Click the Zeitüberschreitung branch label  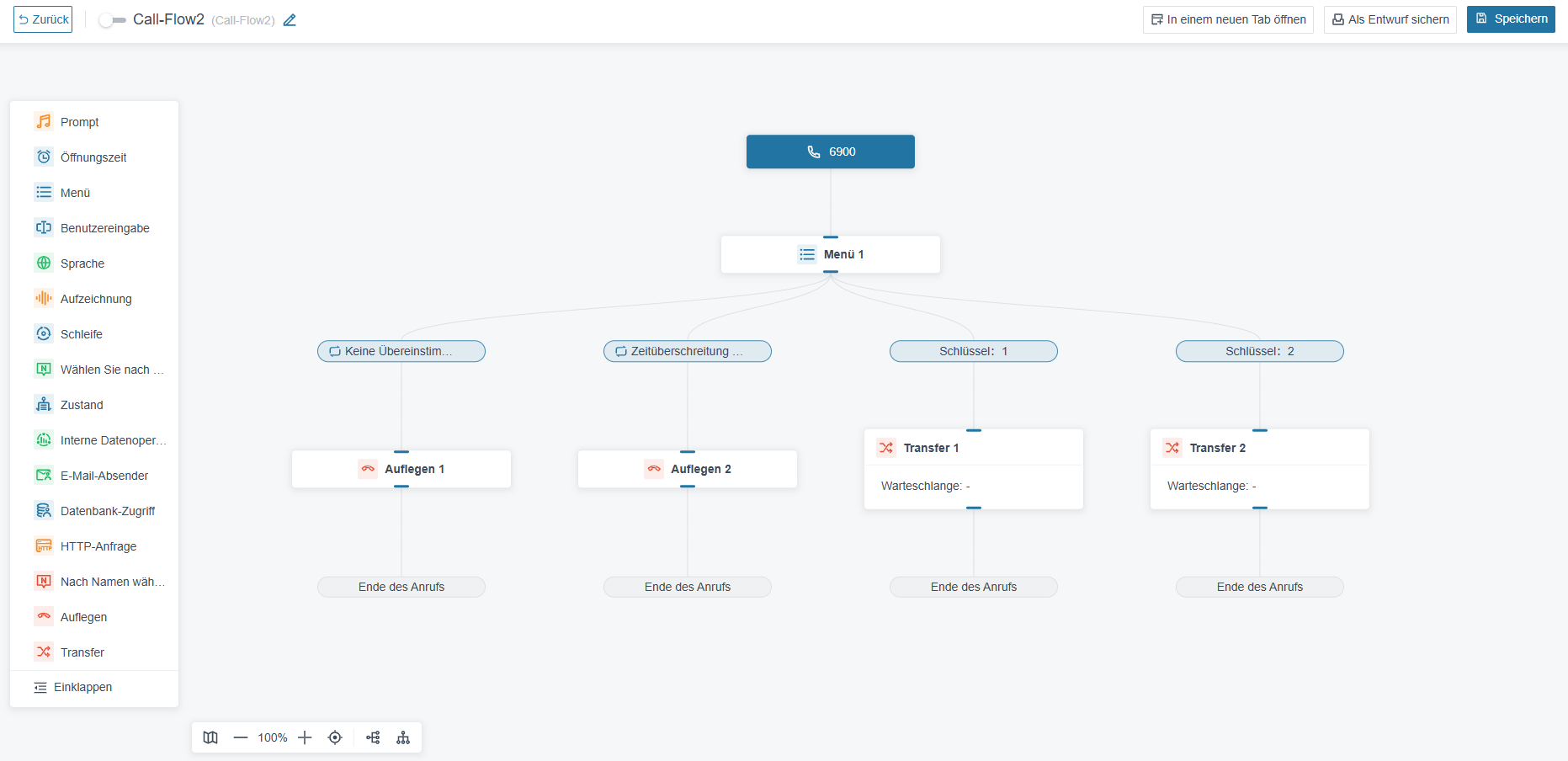click(x=688, y=351)
